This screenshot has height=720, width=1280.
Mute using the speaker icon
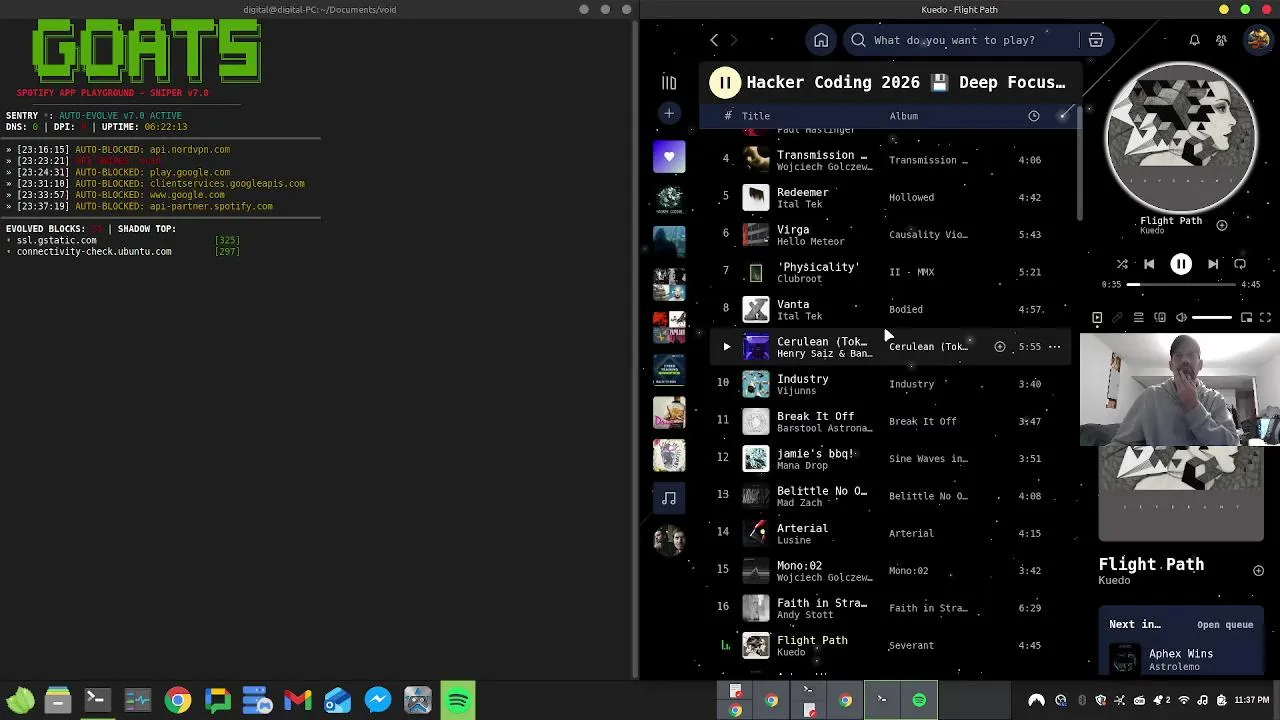click(x=1181, y=318)
